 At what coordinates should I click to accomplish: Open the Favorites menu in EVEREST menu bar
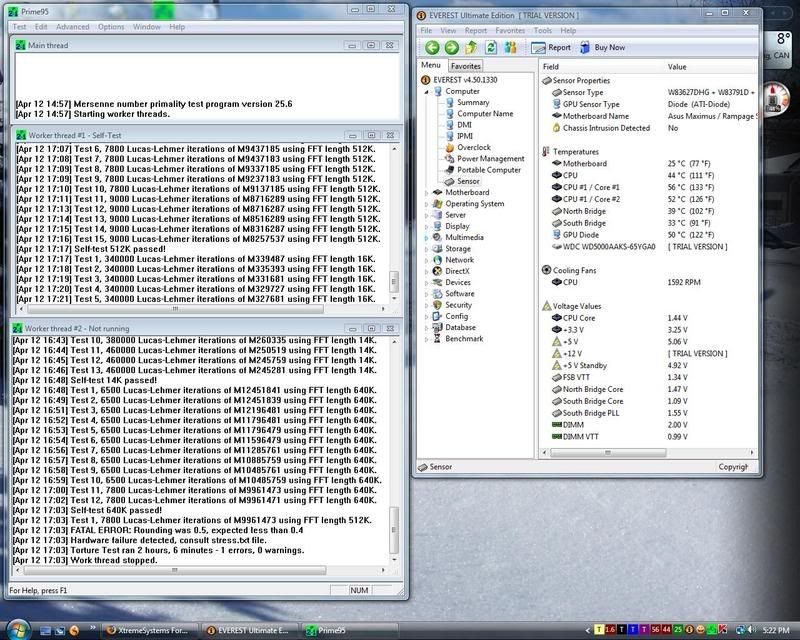coord(510,31)
